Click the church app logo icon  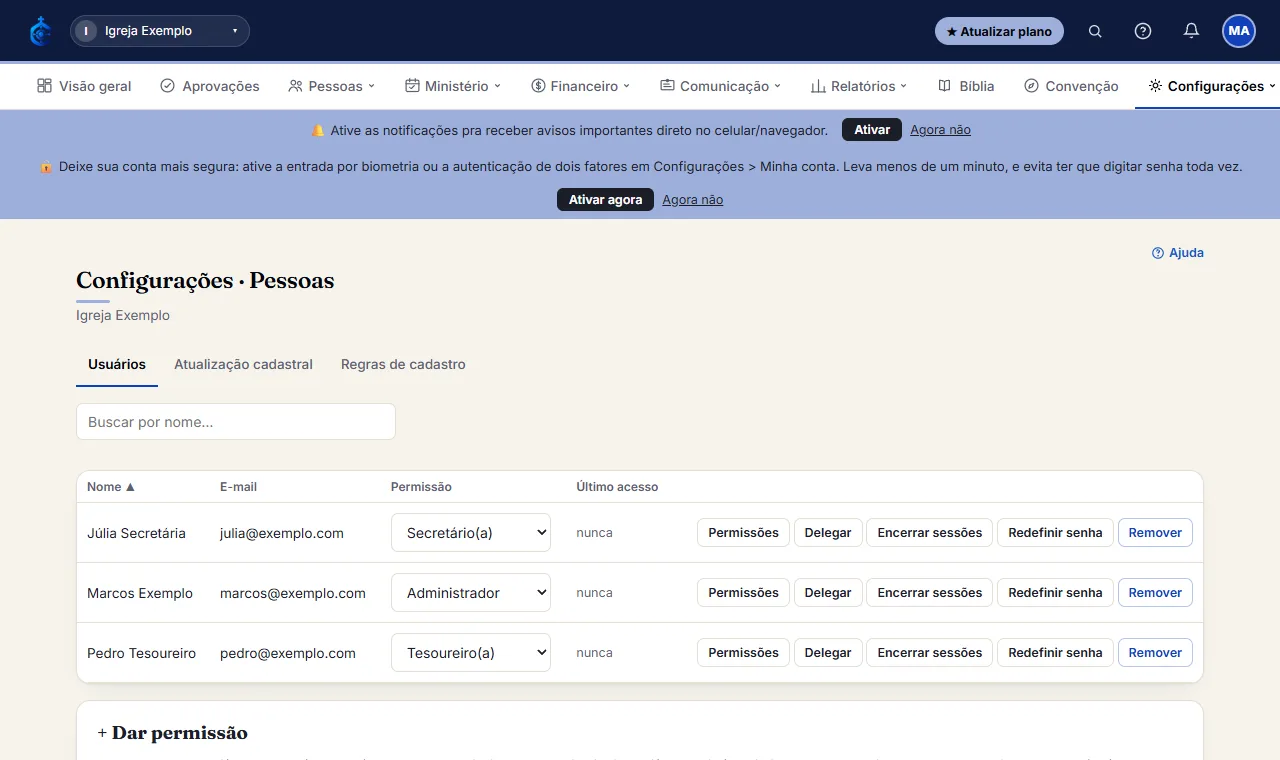pos(40,31)
